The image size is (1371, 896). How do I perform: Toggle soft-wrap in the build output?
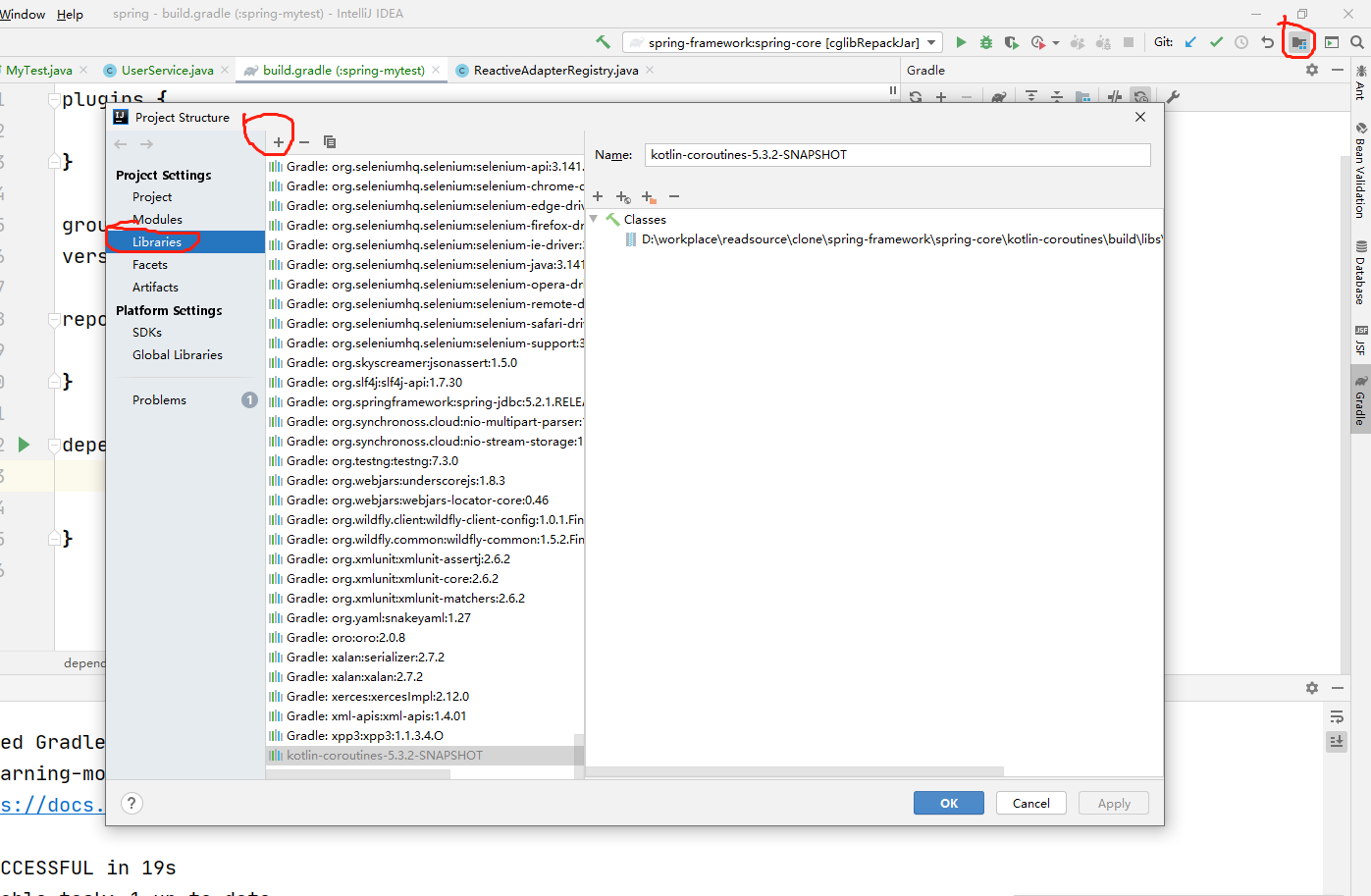click(1337, 717)
